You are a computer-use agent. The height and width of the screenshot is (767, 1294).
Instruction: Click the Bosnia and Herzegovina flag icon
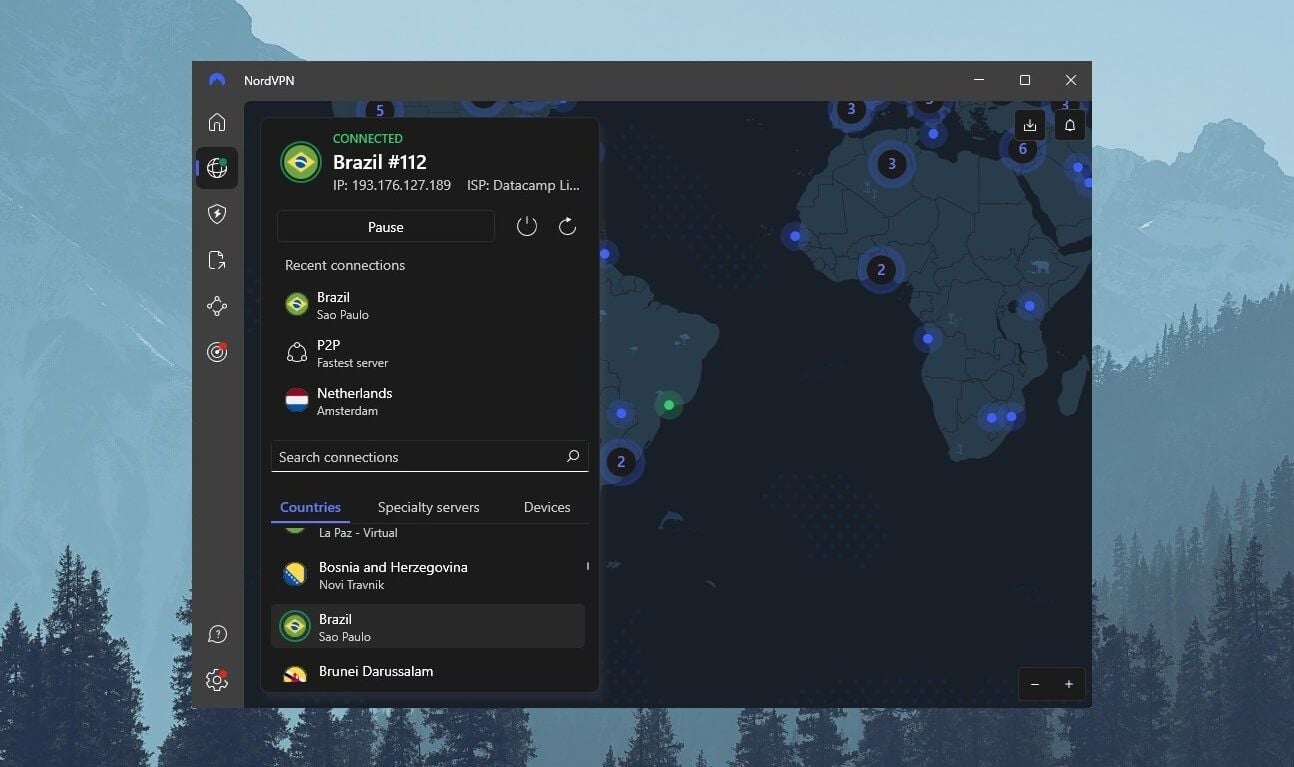295,574
